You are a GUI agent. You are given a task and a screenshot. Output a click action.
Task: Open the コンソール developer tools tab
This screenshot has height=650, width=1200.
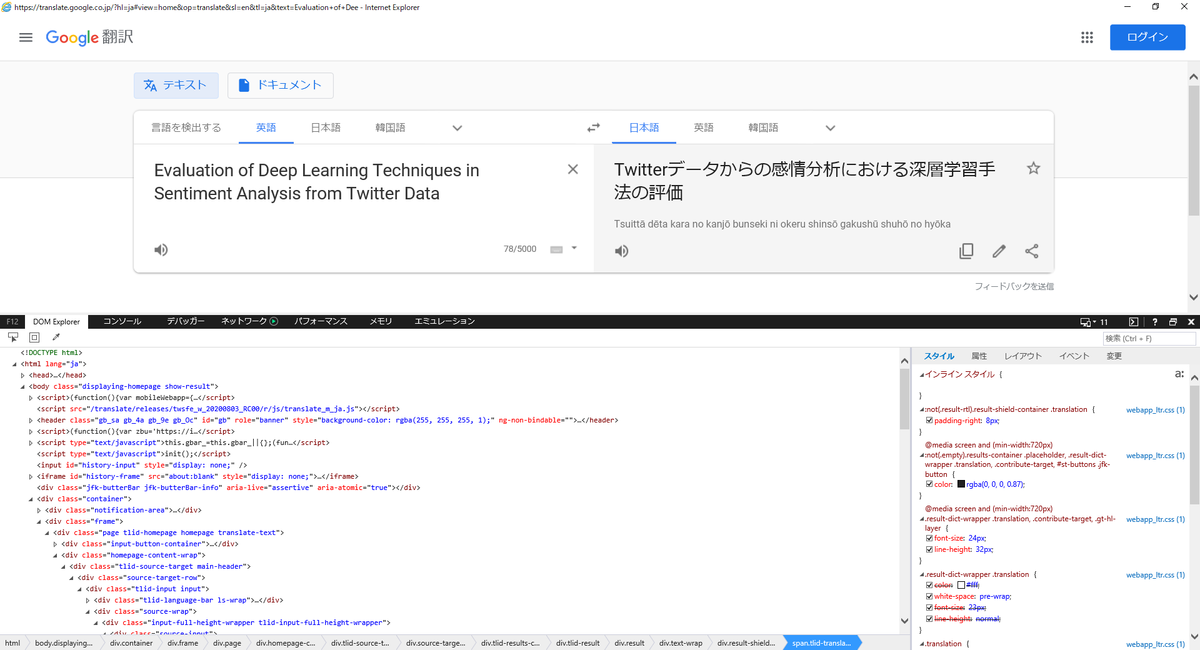click(x=122, y=322)
